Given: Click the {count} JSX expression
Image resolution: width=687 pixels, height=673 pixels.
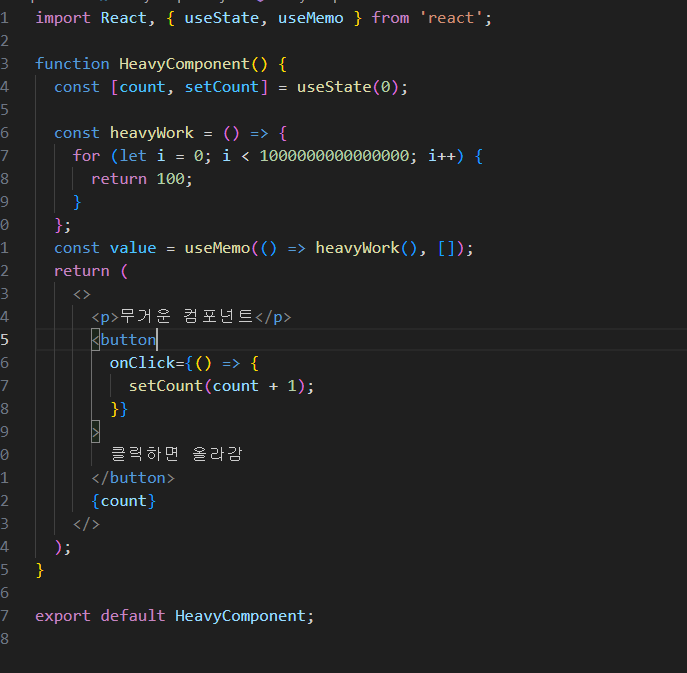Looking at the screenshot, I should click(x=124, y=501).
